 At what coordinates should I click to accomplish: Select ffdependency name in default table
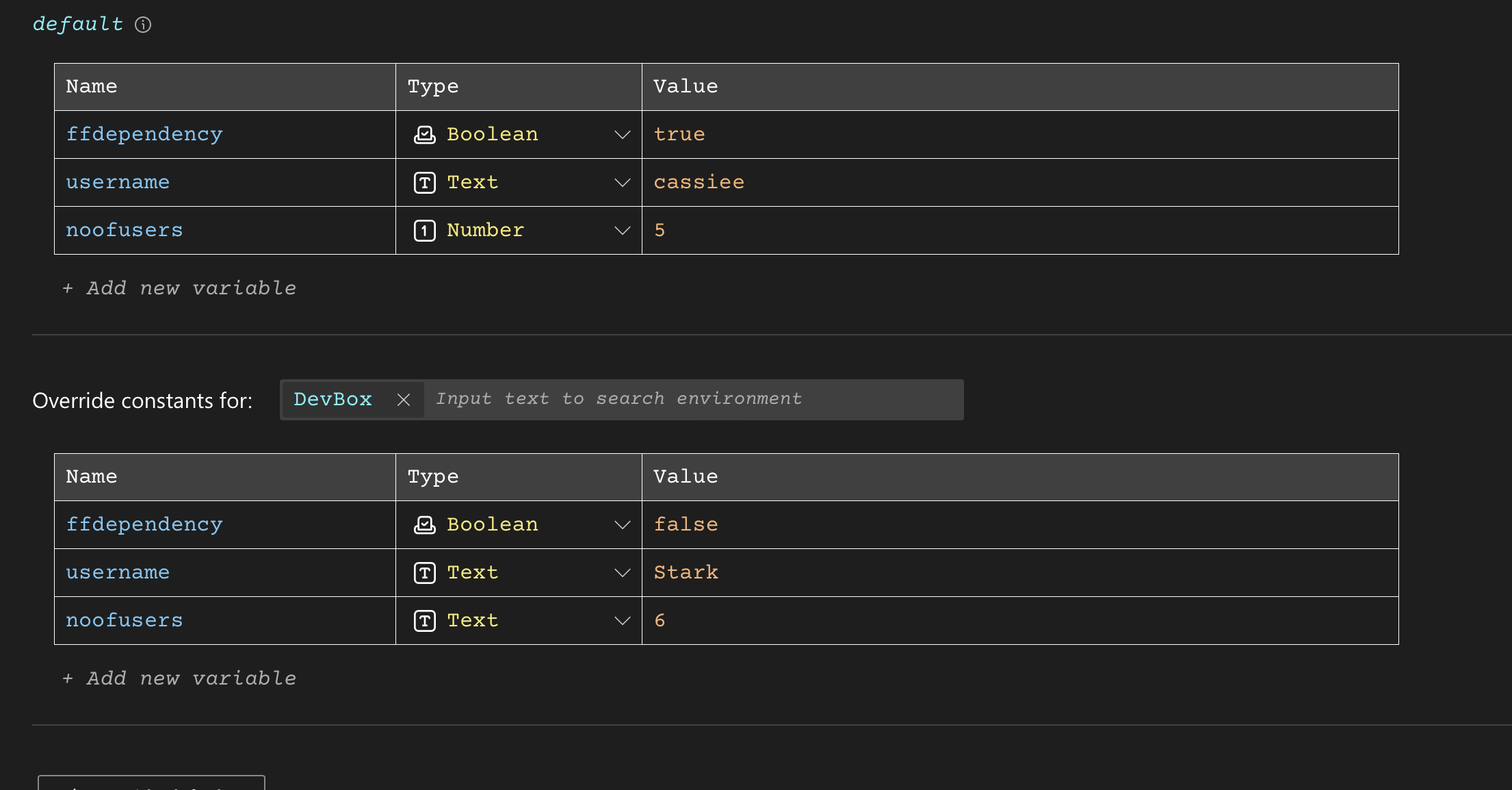click(144, 135)
